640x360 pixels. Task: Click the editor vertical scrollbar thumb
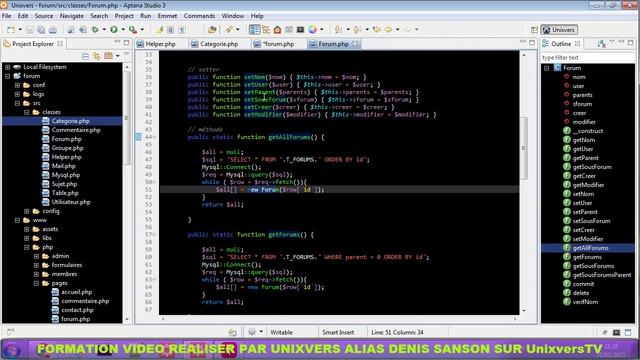pyautogui.click(x=524, y=148)
